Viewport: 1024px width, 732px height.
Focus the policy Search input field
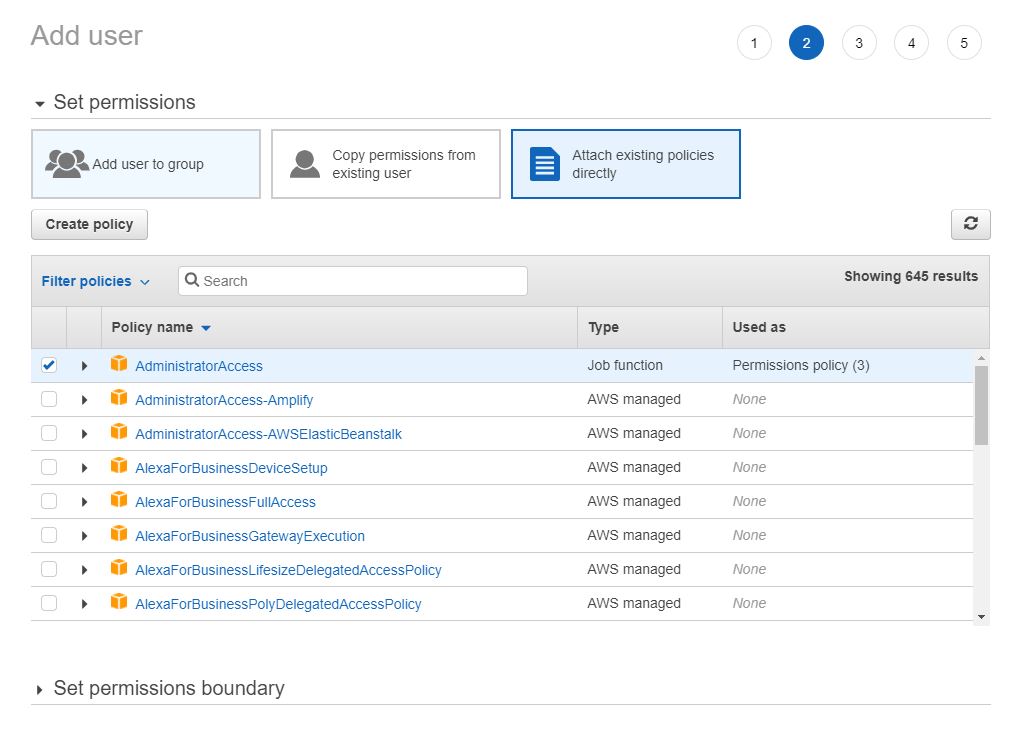353,281
